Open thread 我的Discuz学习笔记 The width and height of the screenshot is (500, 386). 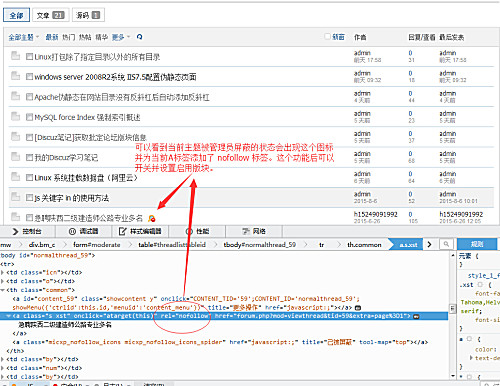tap(66, 157)
